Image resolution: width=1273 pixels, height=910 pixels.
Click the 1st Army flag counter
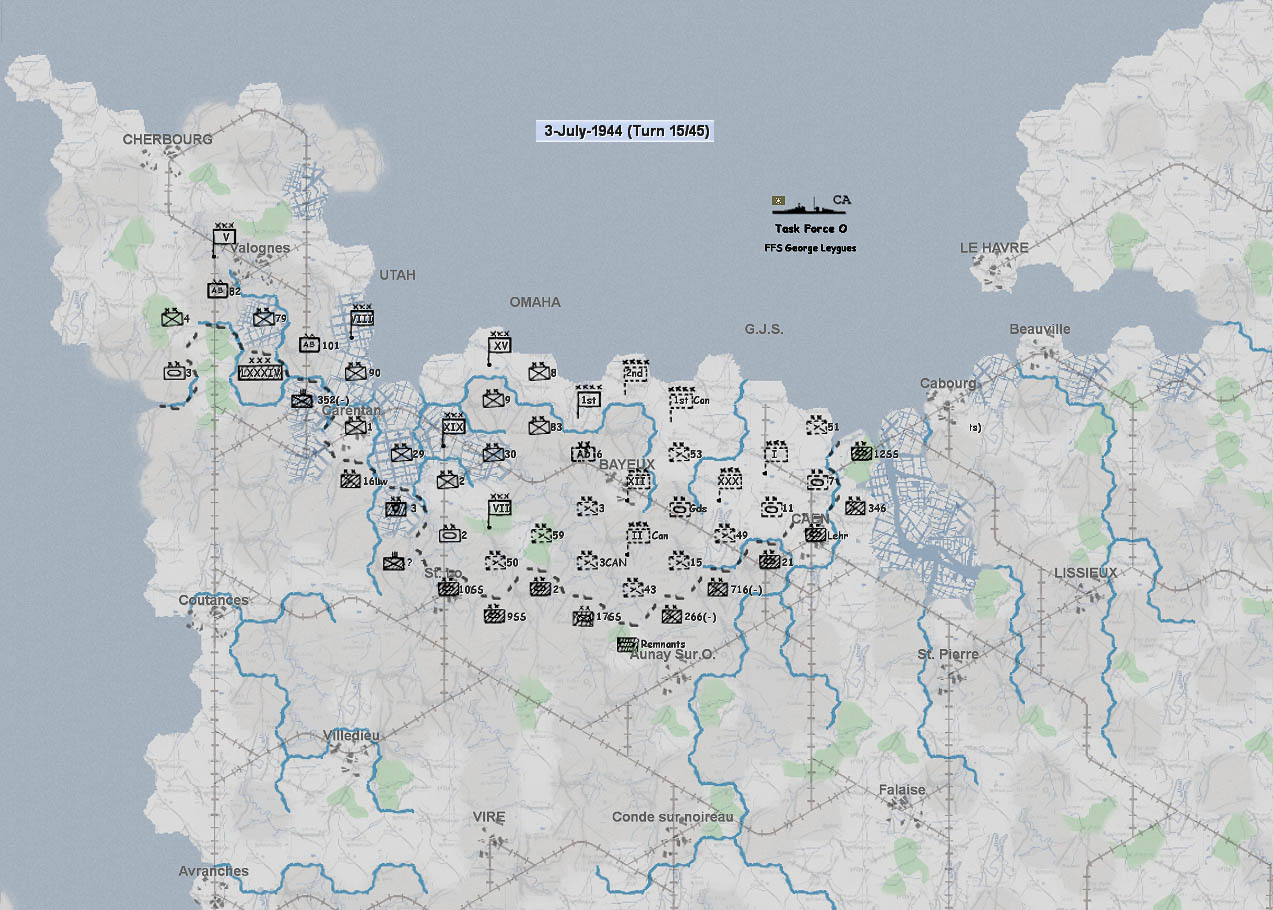(588, 400)
